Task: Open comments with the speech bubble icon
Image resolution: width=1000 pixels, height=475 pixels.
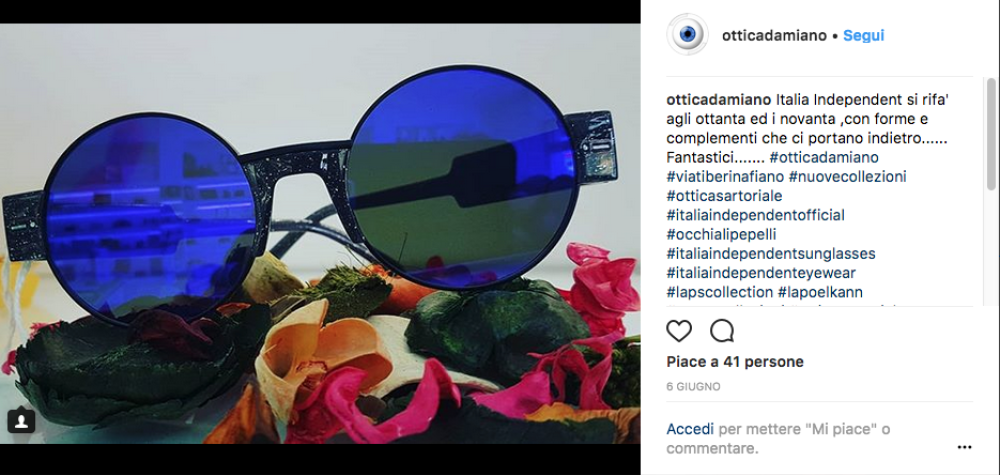Action: [721, 331]
